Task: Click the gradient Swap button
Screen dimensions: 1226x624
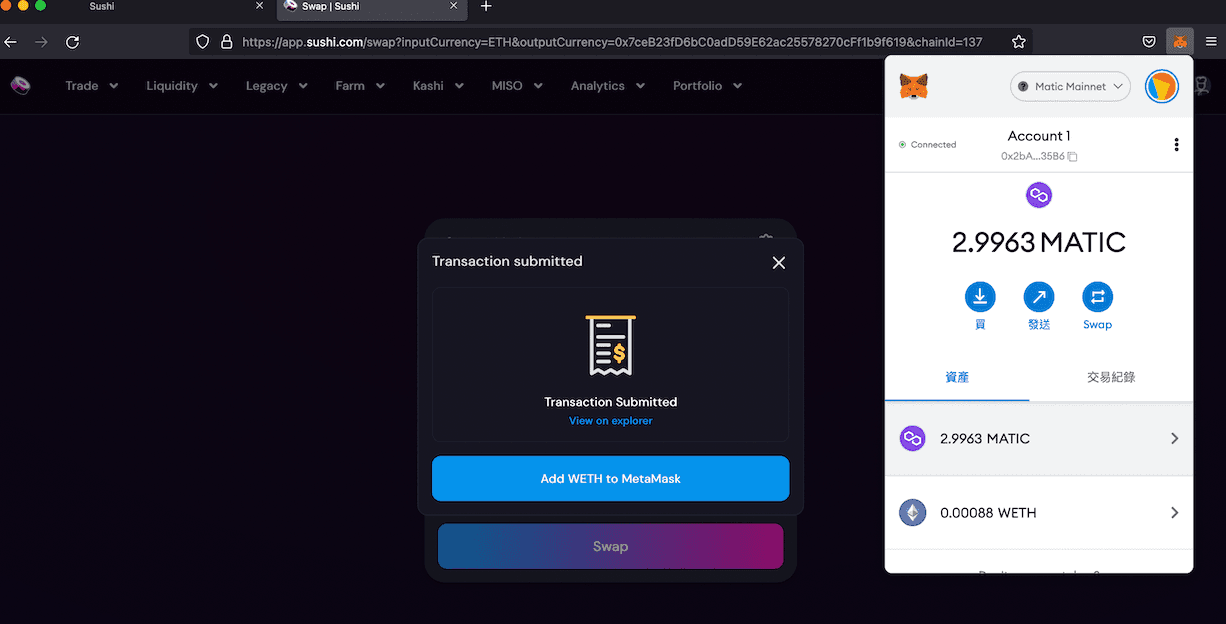Action: tap(610, 546)
